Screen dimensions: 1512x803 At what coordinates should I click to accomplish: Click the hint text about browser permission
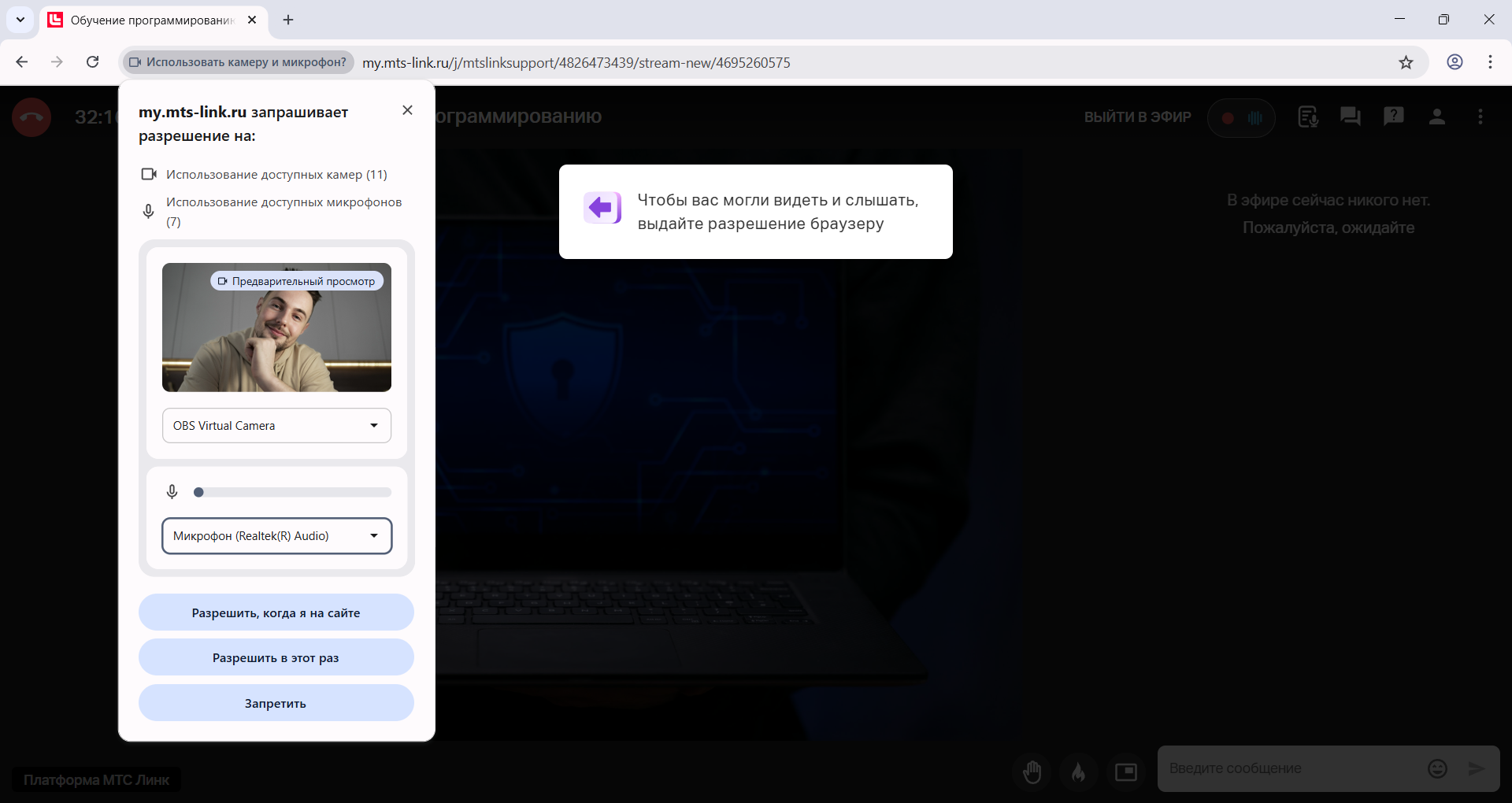[778, 212]
